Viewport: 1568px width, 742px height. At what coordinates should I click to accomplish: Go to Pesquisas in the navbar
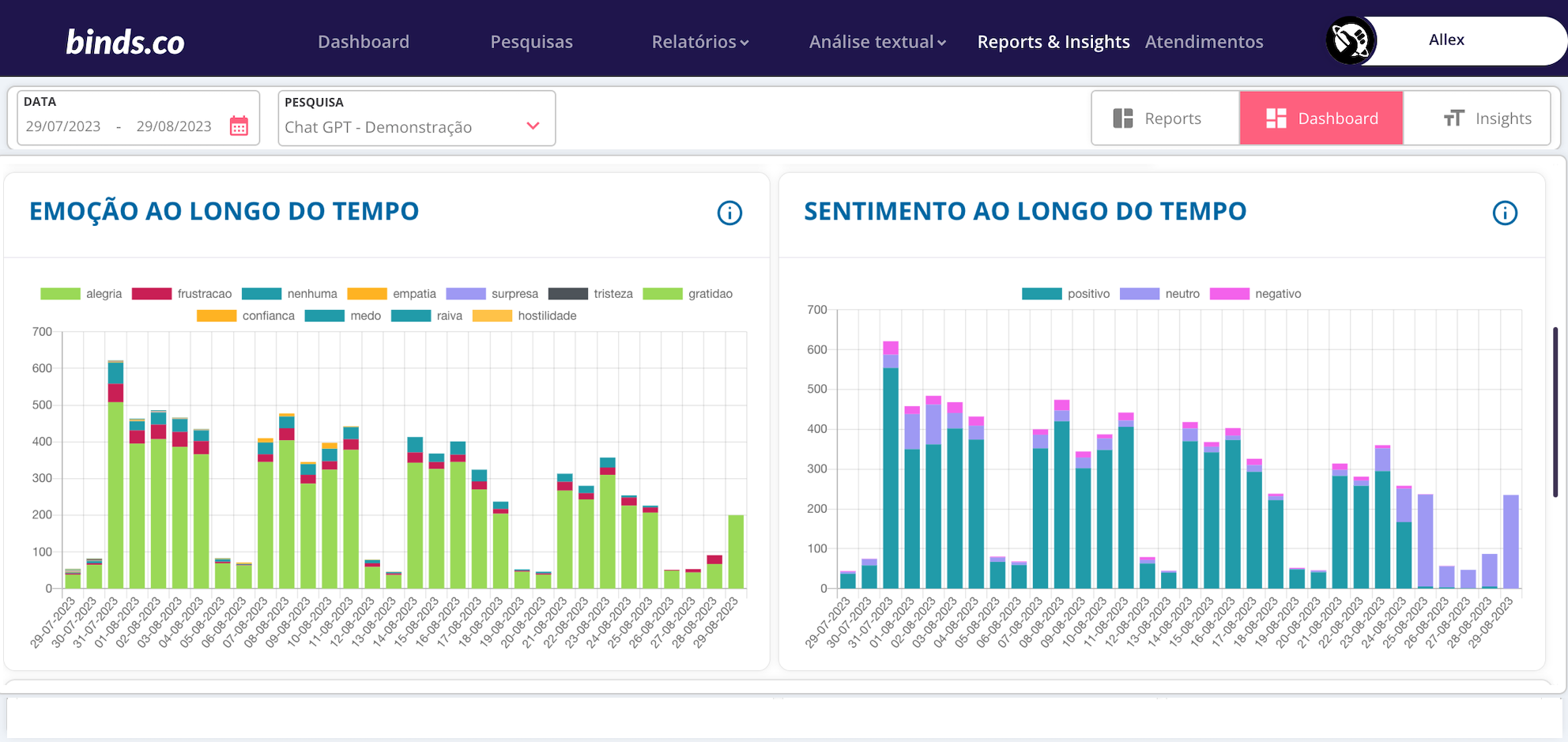coord(531,42)
